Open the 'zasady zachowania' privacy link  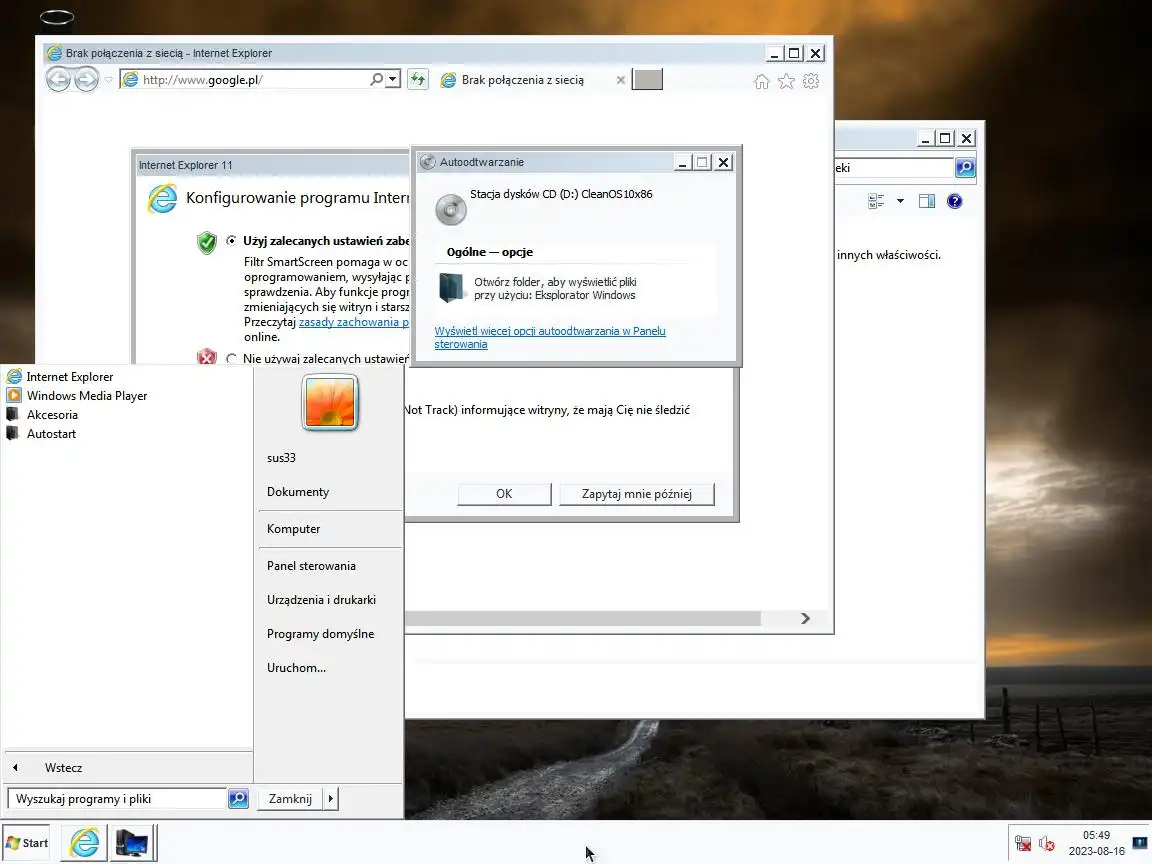coord(353,322)
